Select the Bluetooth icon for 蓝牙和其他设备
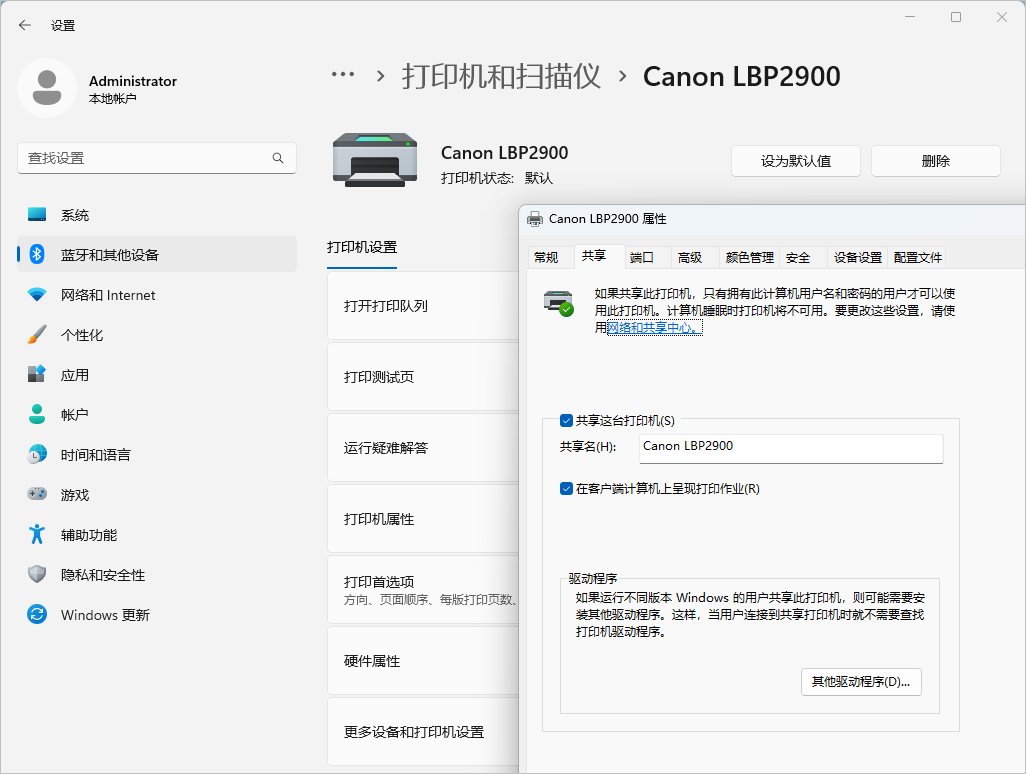 pos(37,255)
